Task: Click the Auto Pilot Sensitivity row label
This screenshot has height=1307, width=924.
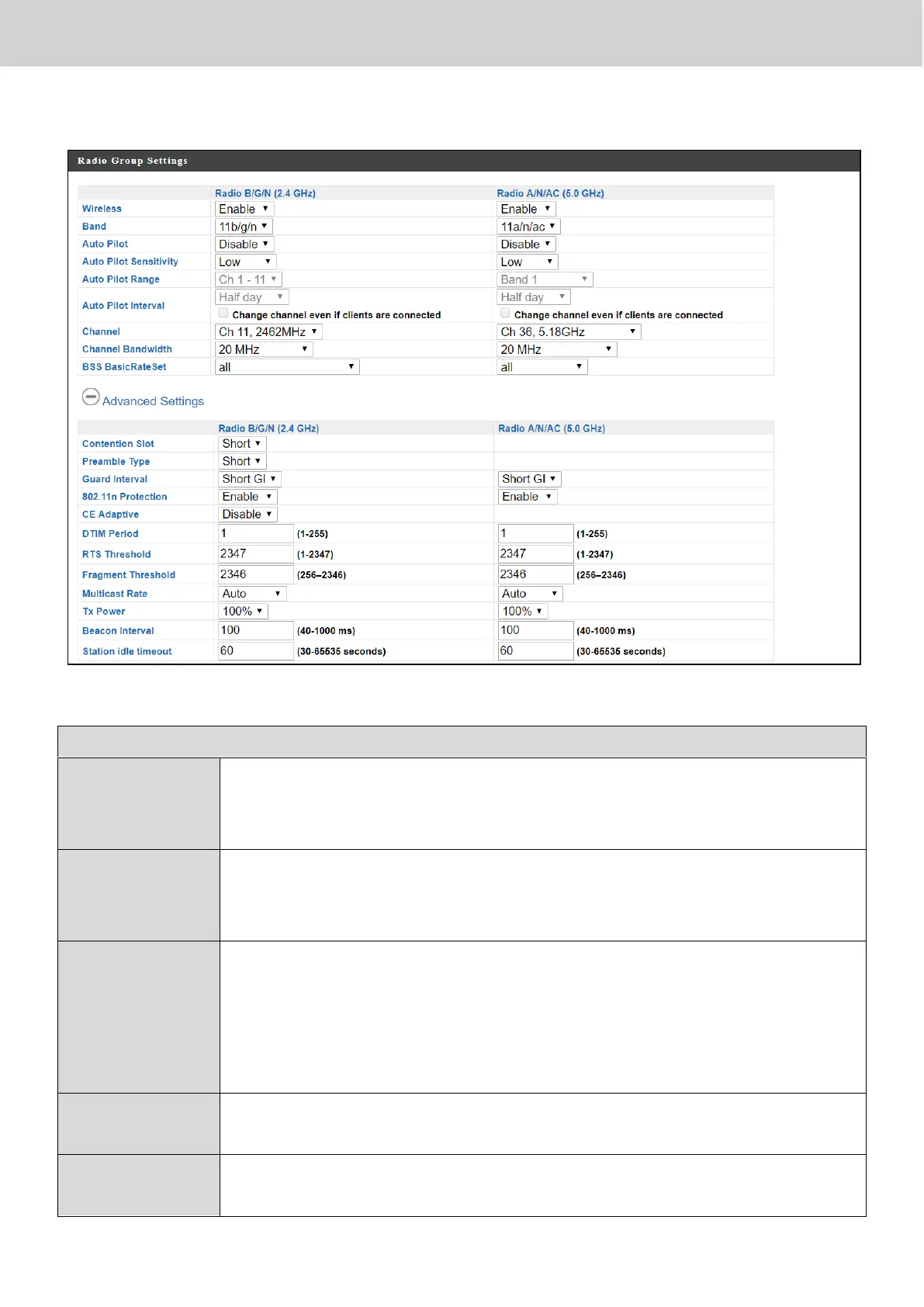Action: pyautogui.click(x=130, y=262)
